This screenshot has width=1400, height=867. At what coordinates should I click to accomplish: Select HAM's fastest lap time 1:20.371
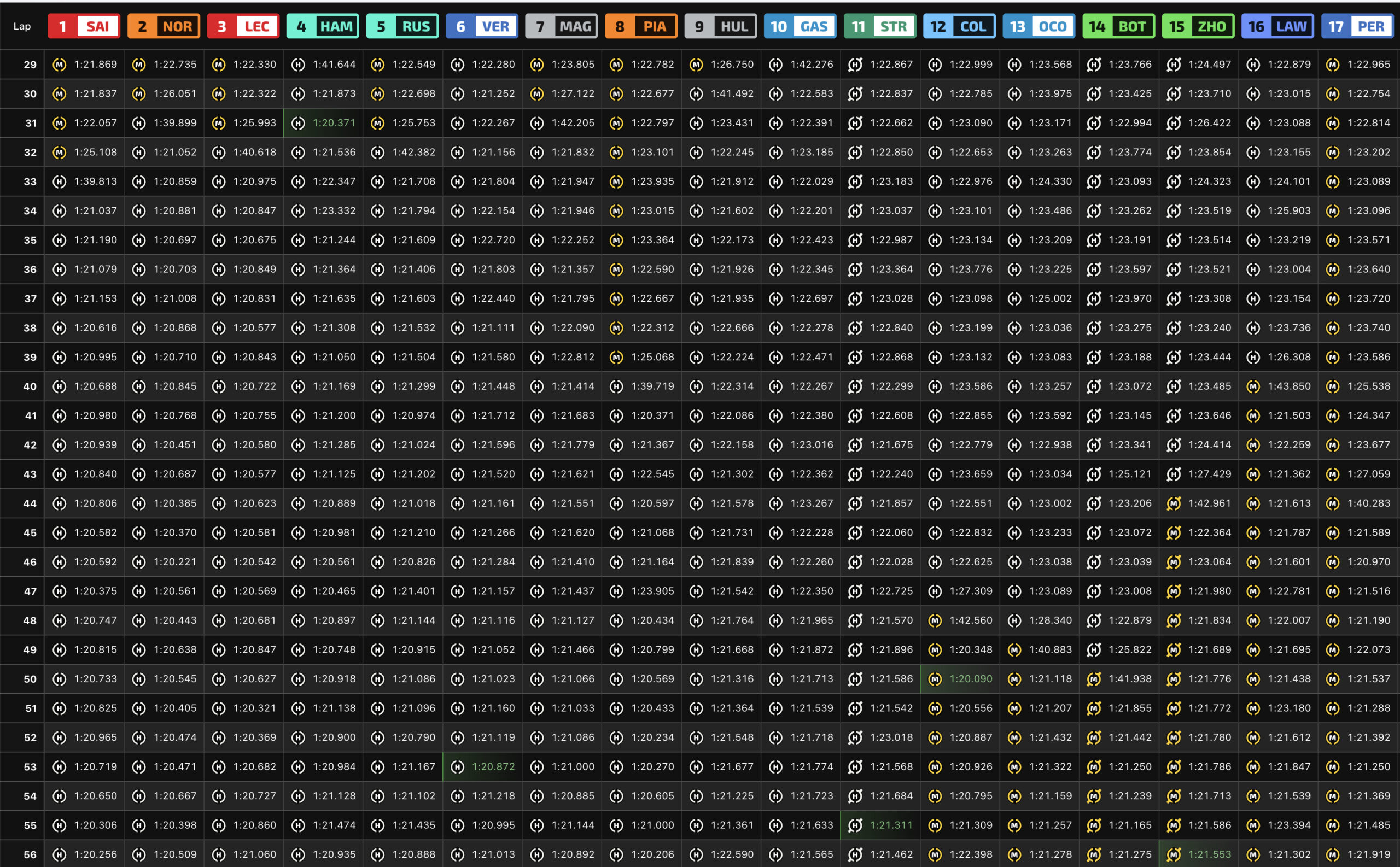(x=334, y=124)
